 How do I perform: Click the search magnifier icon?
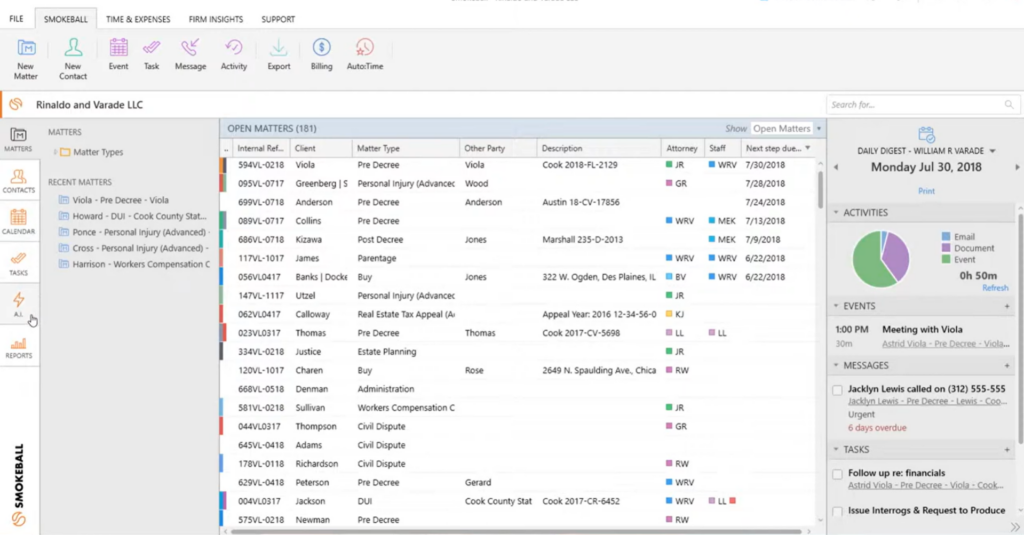coord(1009,105)
